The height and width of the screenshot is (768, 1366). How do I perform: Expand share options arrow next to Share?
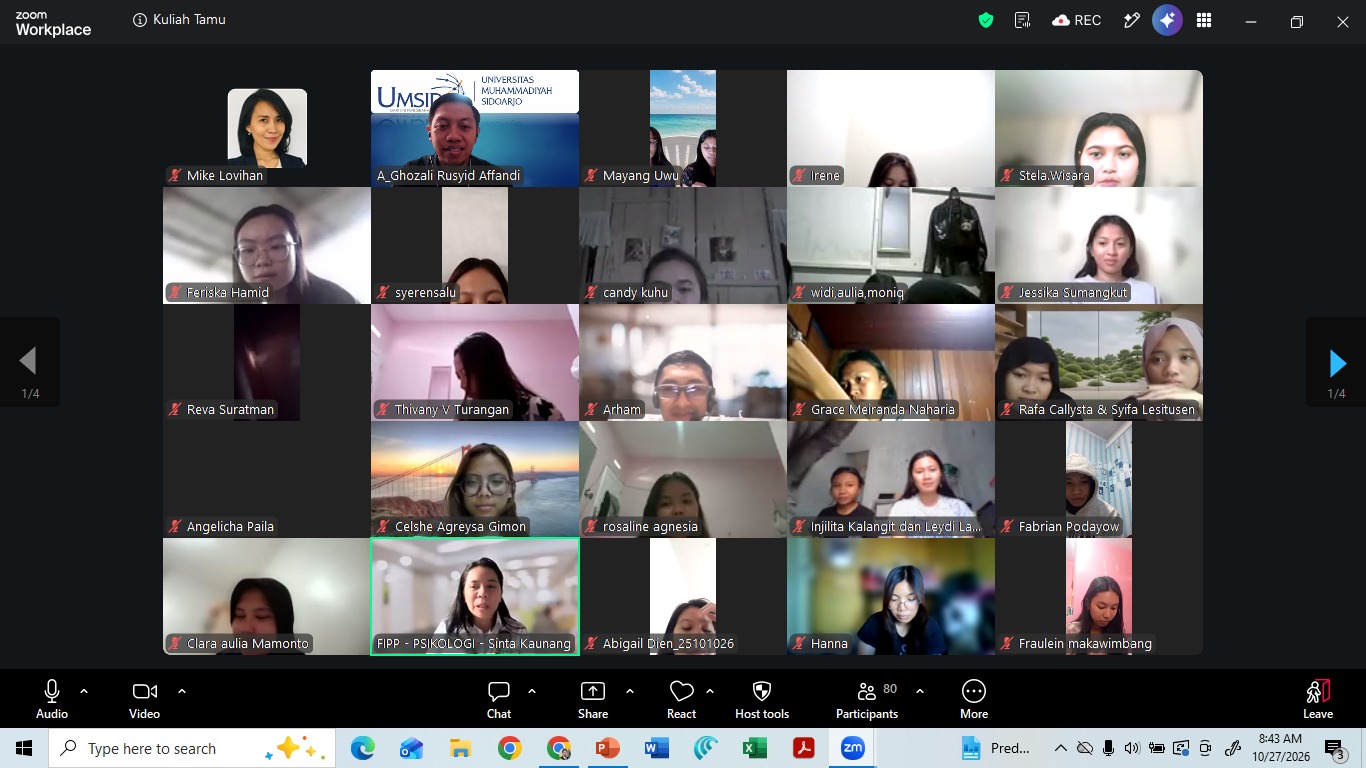point(630,691)
